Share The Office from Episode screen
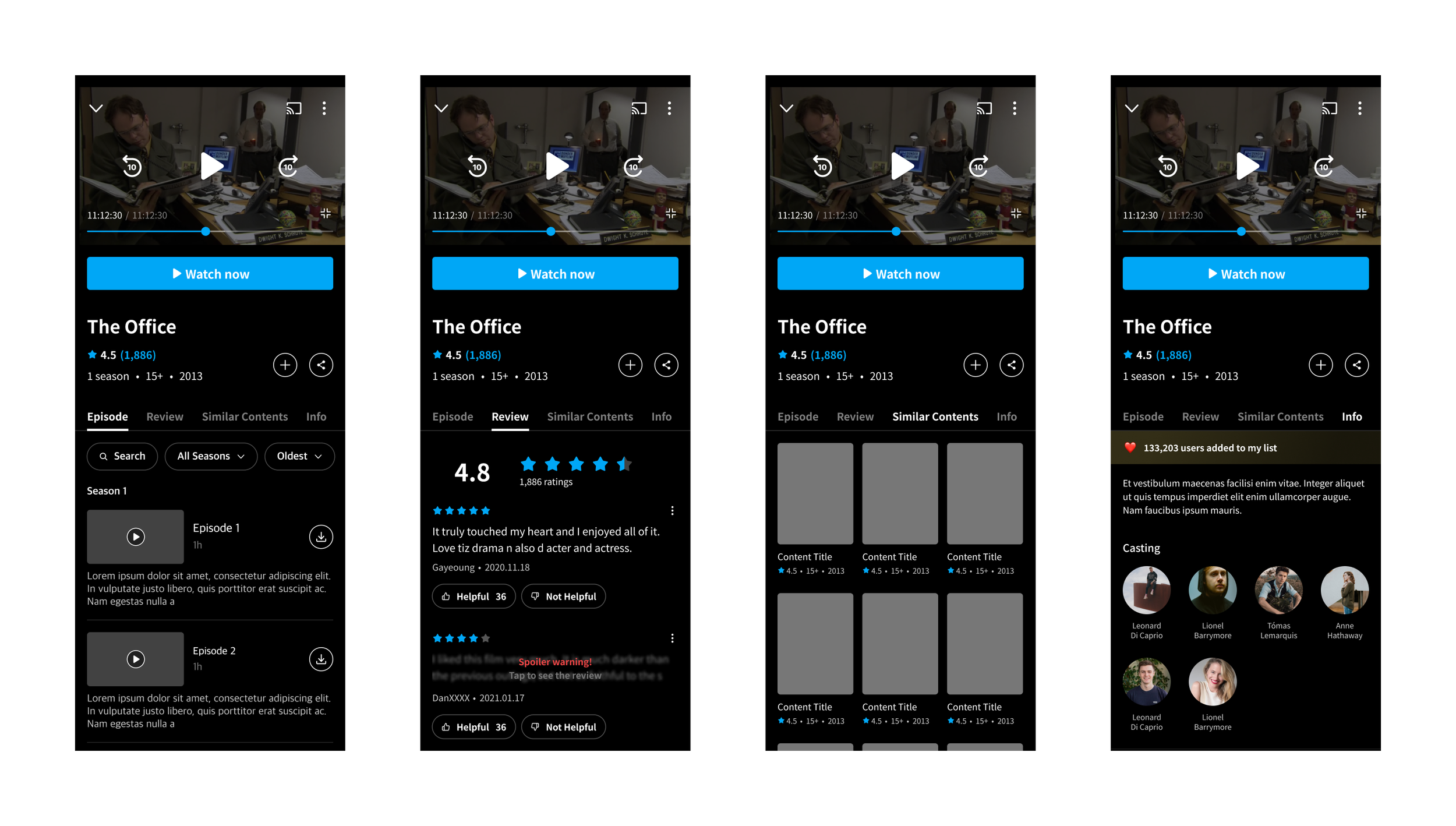The height and width of the screenshot is (826, 1456). (x=321, y=365)
